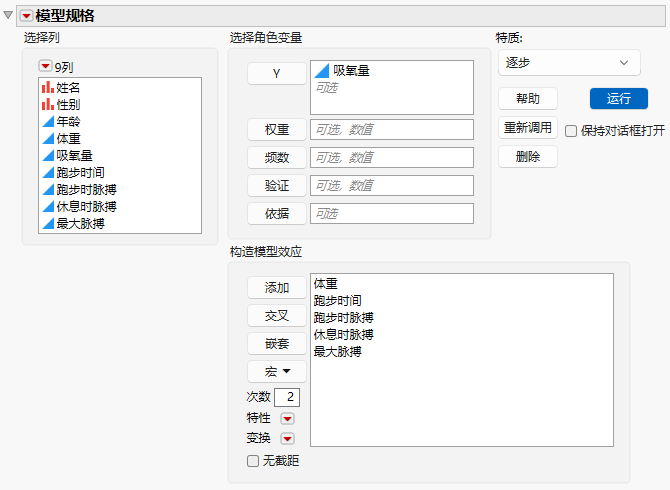This screenshot has width=670, height=490.
Task: Select 吸氧量 in the Y role box
Action: click(x=351, y=71)
